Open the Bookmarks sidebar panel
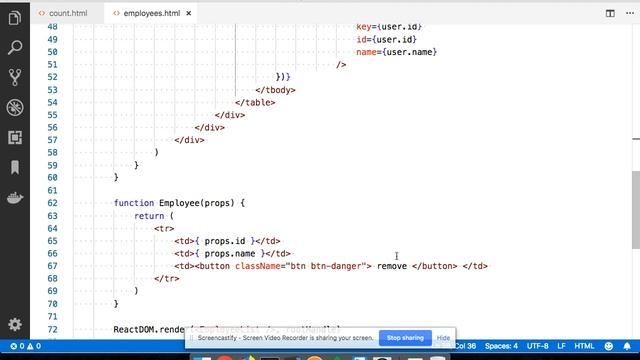 (x=15, y=167)
